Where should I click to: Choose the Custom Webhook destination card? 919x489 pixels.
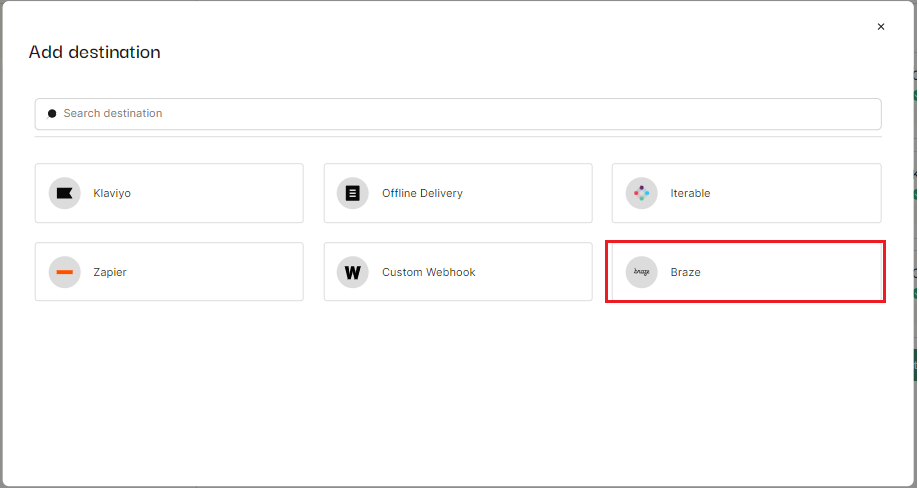(x=458, y=271)
